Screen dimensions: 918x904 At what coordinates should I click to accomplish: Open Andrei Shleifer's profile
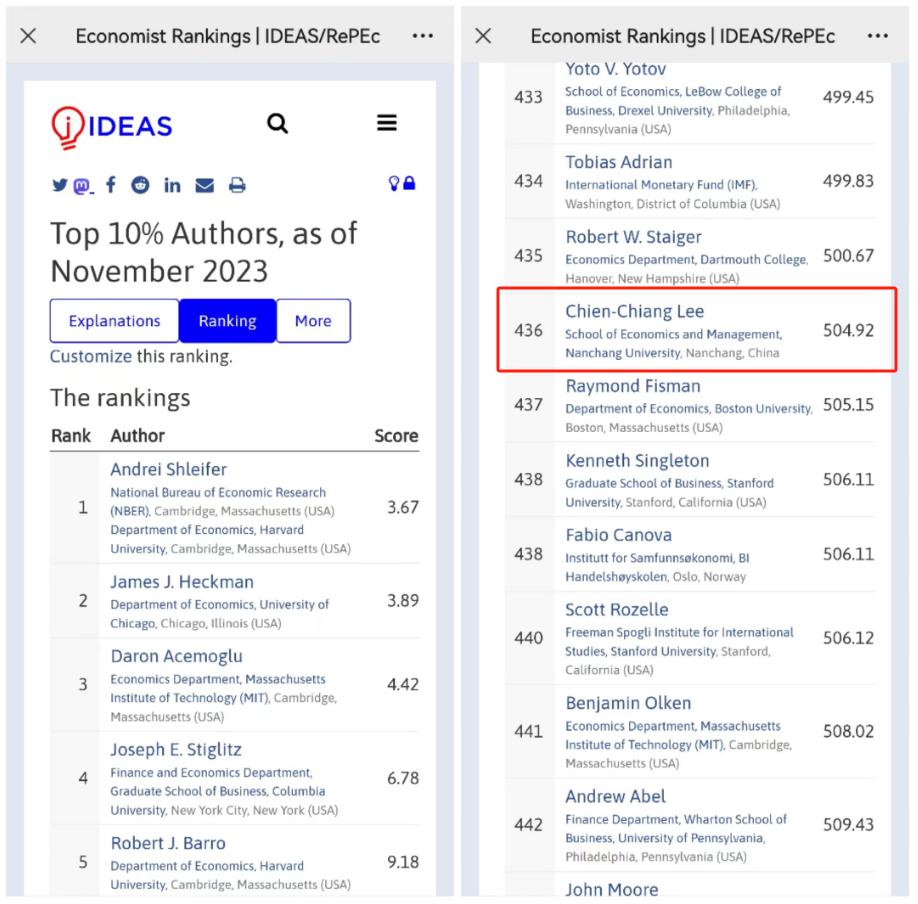[169, 469]
